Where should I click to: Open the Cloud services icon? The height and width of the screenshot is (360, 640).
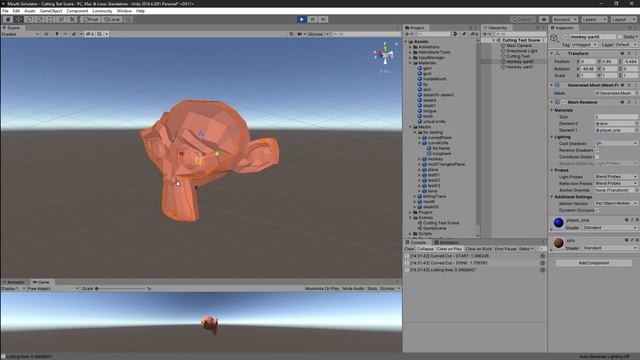click(544, 19)
